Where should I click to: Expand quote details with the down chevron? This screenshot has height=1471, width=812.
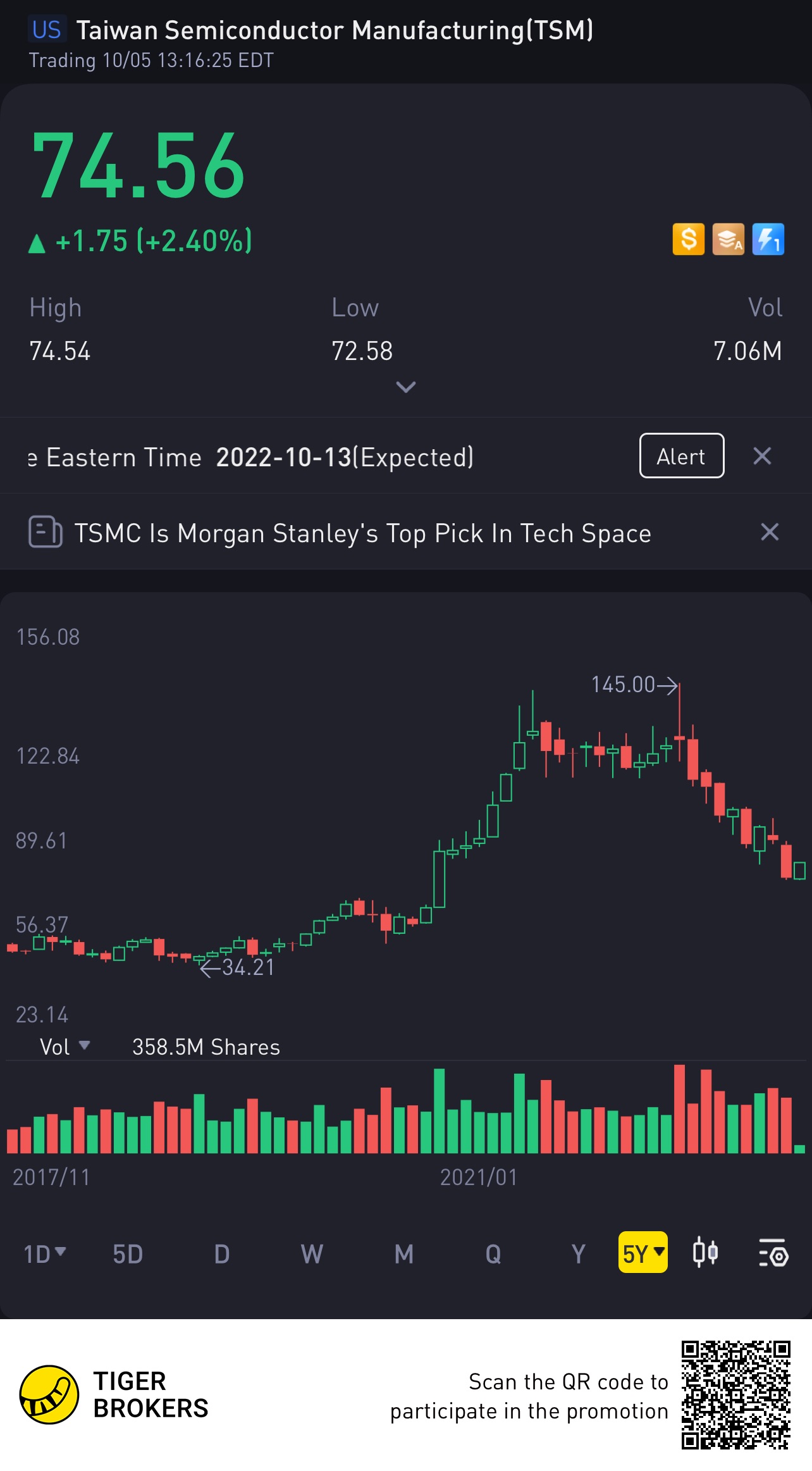[405, 387]
